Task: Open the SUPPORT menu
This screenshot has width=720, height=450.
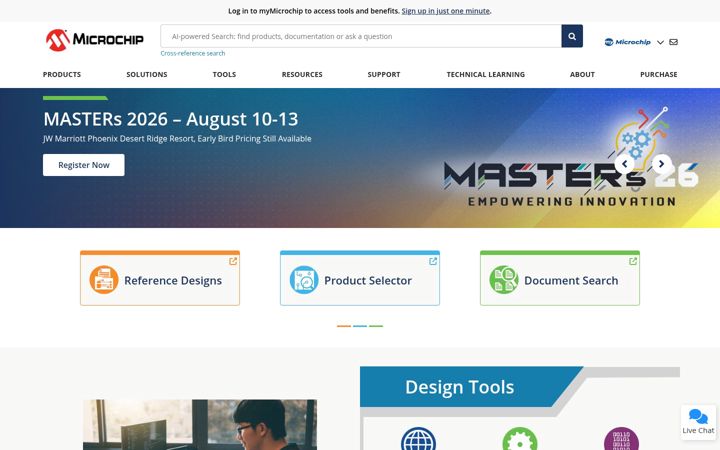Action: tap(384, 74)
